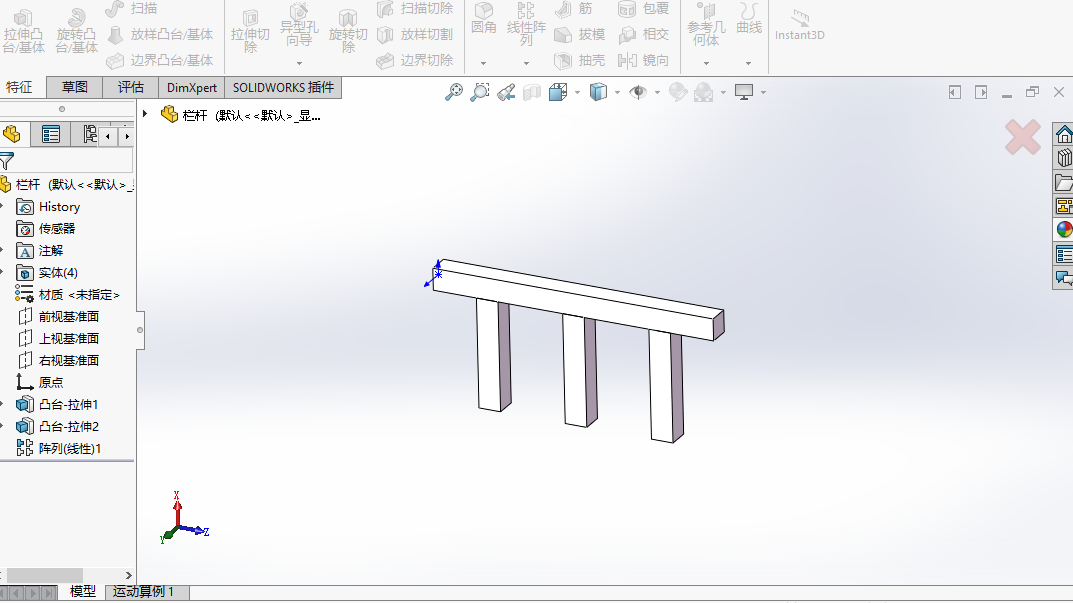Open the ConfigurationManager tab
Image resolution: width=1073 pixels, height=603 pixels.
coord(89,135)
